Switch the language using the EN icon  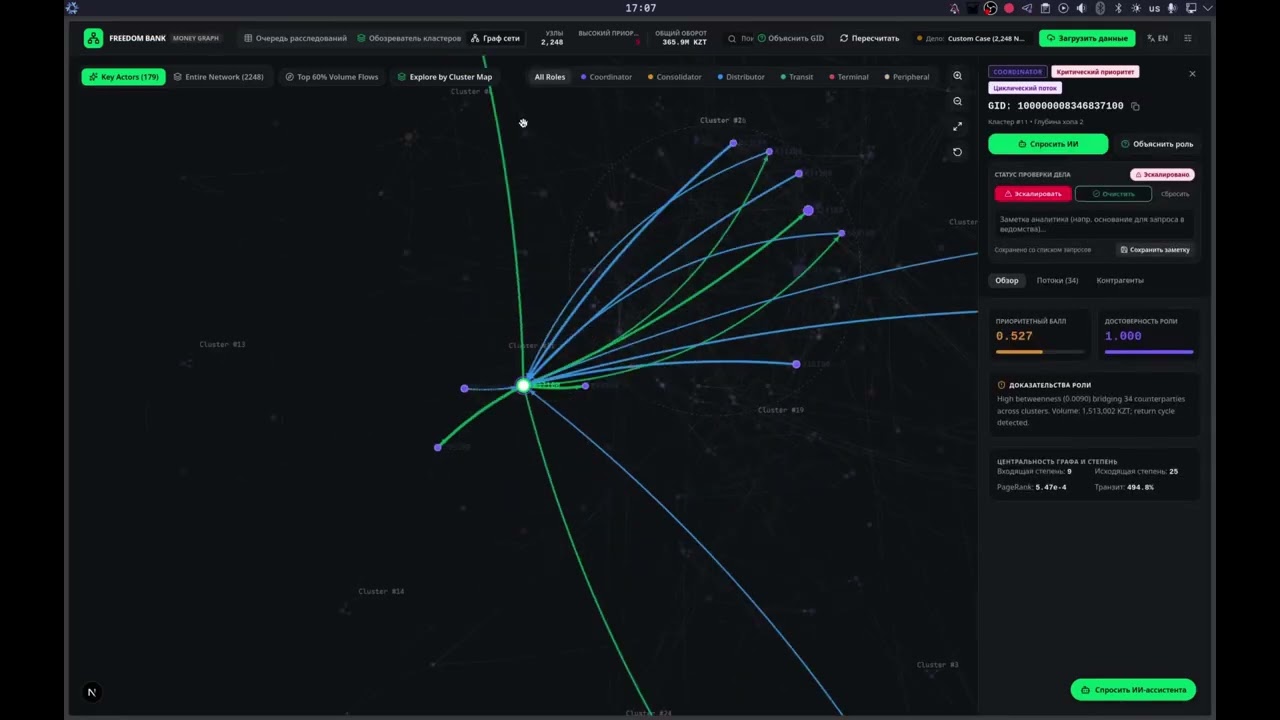(x=1157, y=38)
